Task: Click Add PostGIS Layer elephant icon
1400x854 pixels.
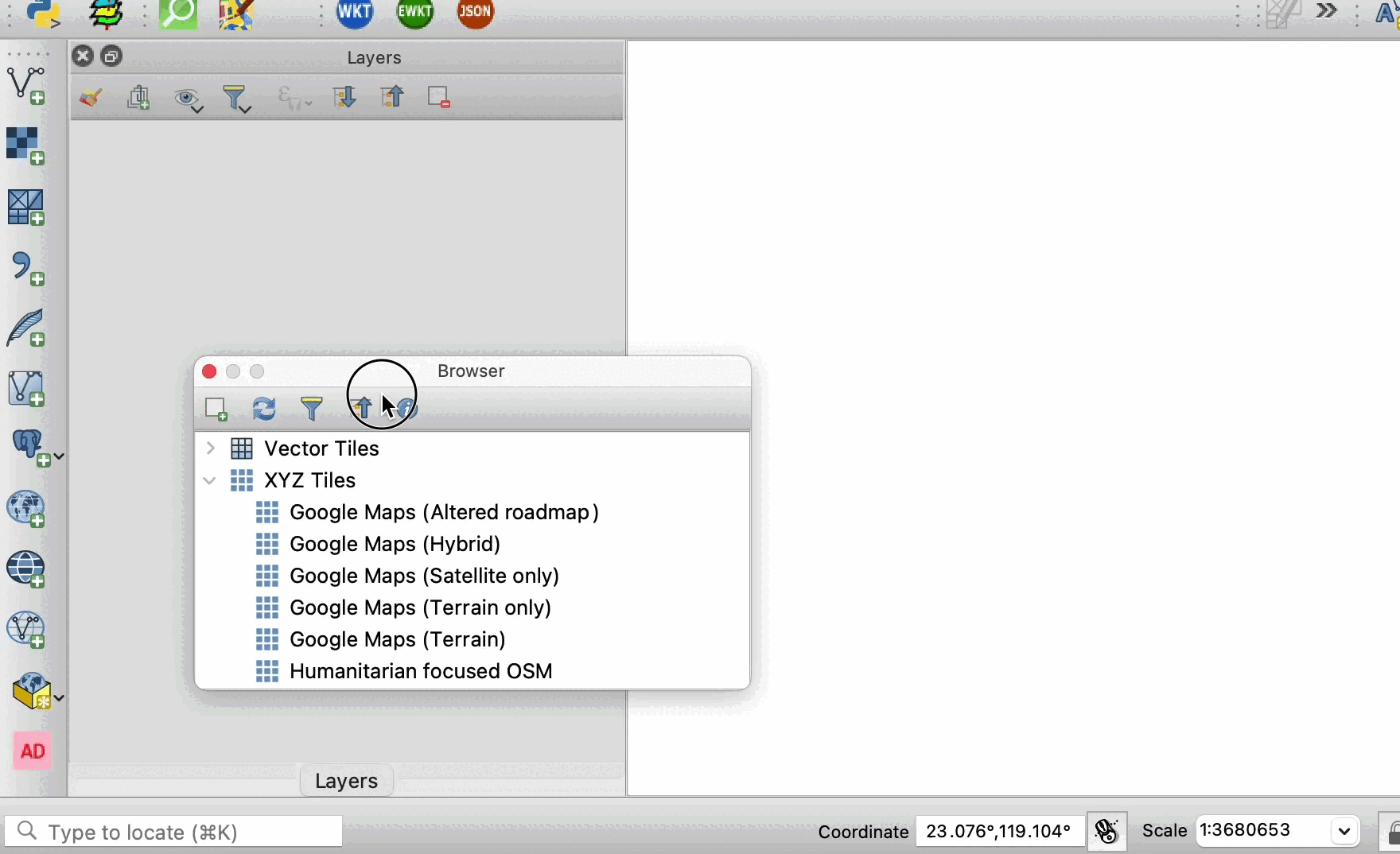Action: point(30,448)
